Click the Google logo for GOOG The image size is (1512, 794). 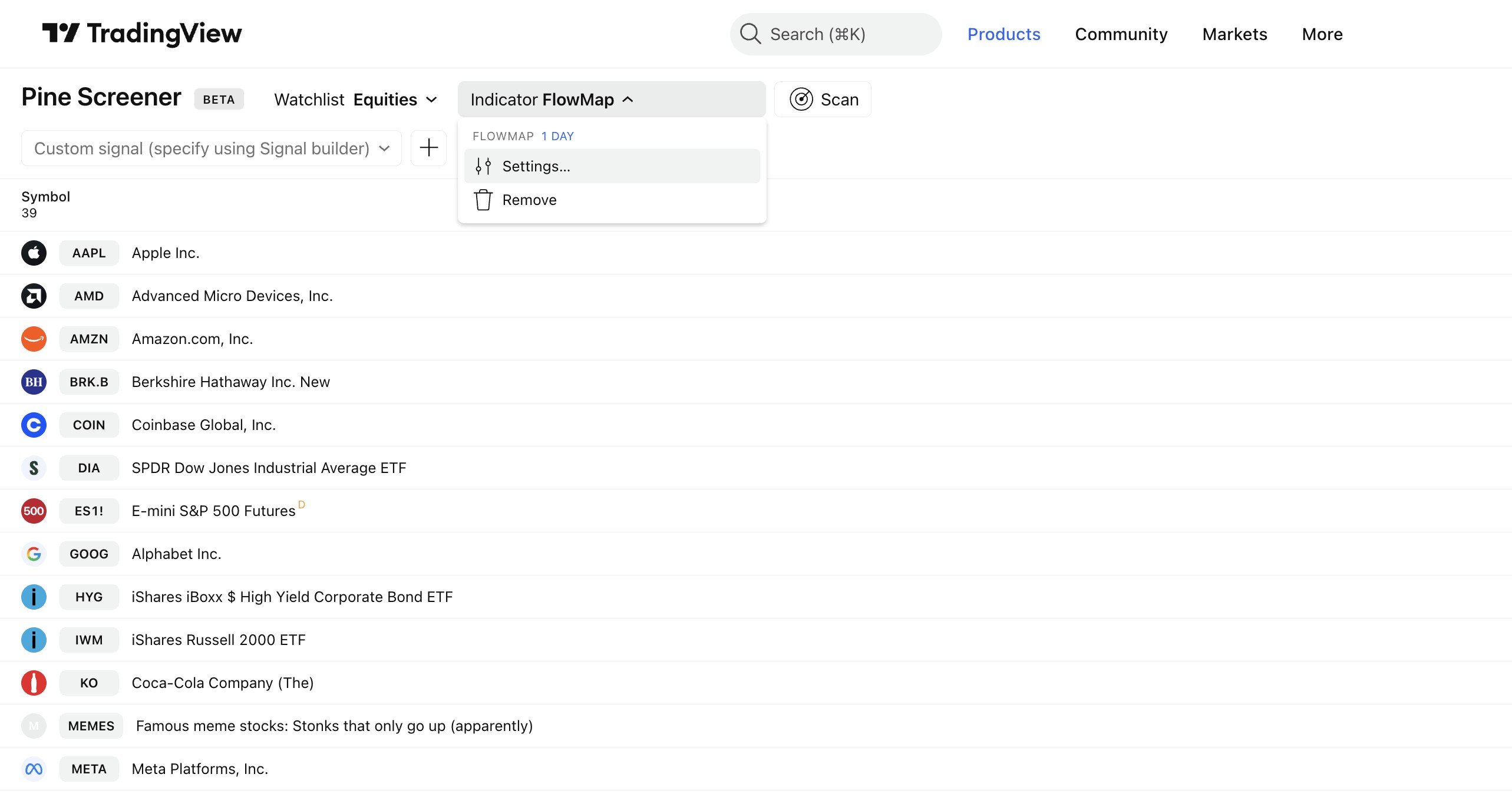[34, 554]
